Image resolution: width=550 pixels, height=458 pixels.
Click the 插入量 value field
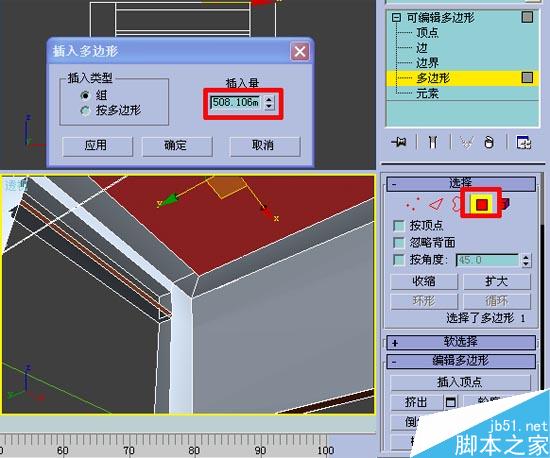pos(236,103)
